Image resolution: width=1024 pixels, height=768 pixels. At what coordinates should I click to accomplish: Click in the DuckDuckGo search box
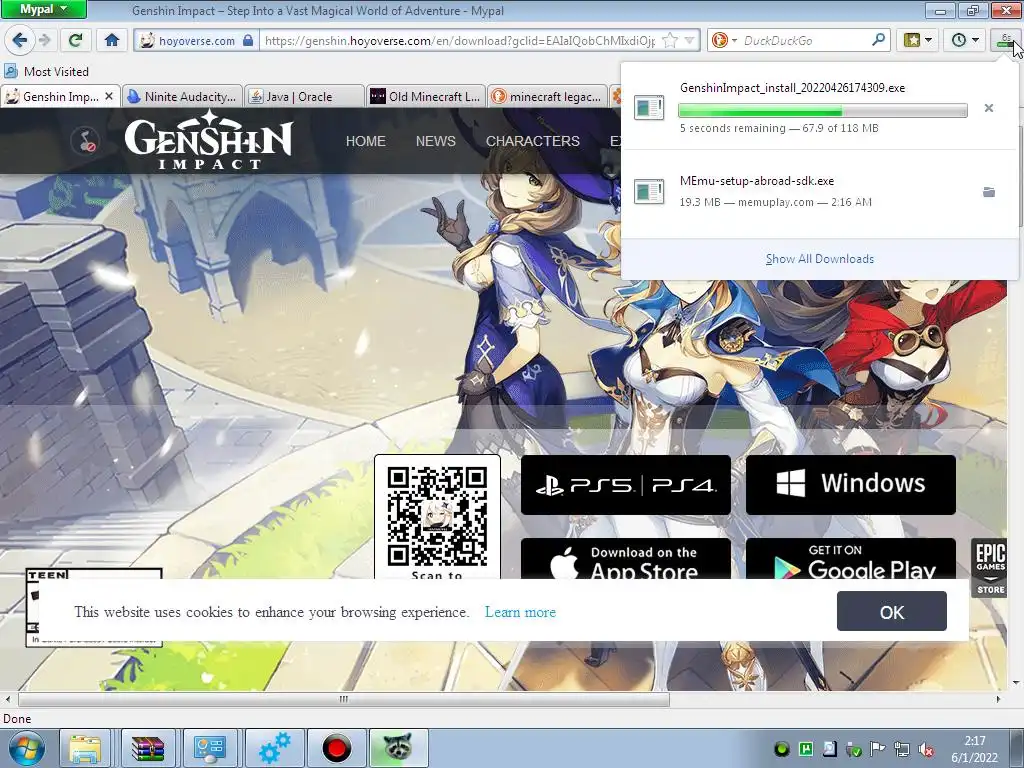[x=805, y=40]
